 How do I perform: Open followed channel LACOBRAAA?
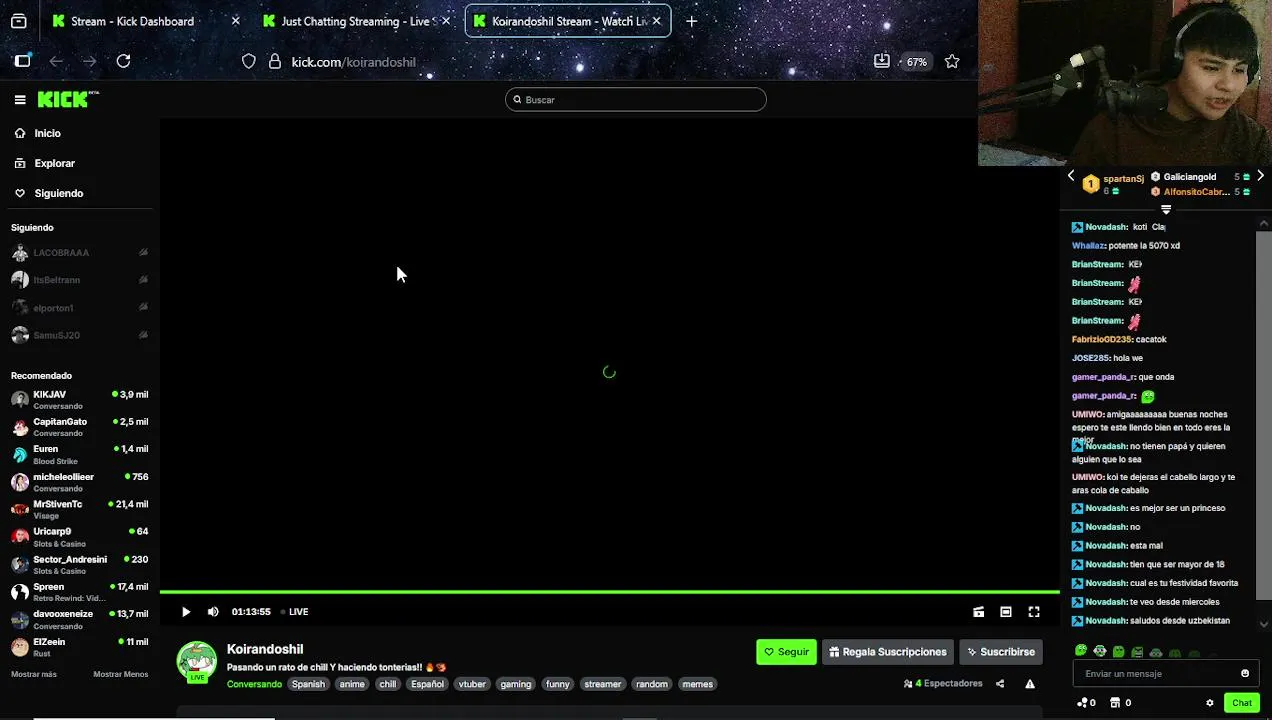[80, 253]
